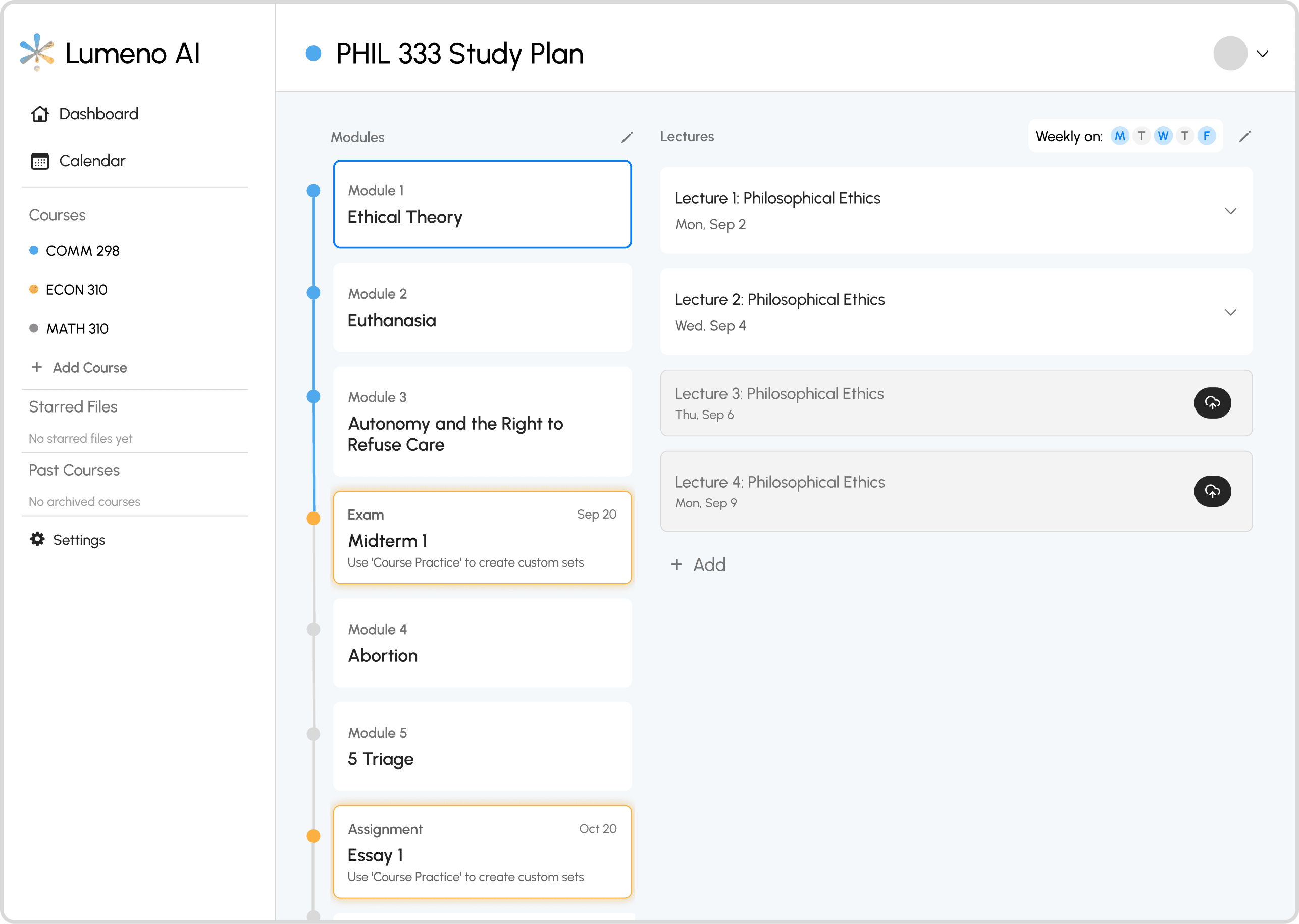Open Settings via the gear icon
The image size is (1299, 924).
tap(37, 539)
